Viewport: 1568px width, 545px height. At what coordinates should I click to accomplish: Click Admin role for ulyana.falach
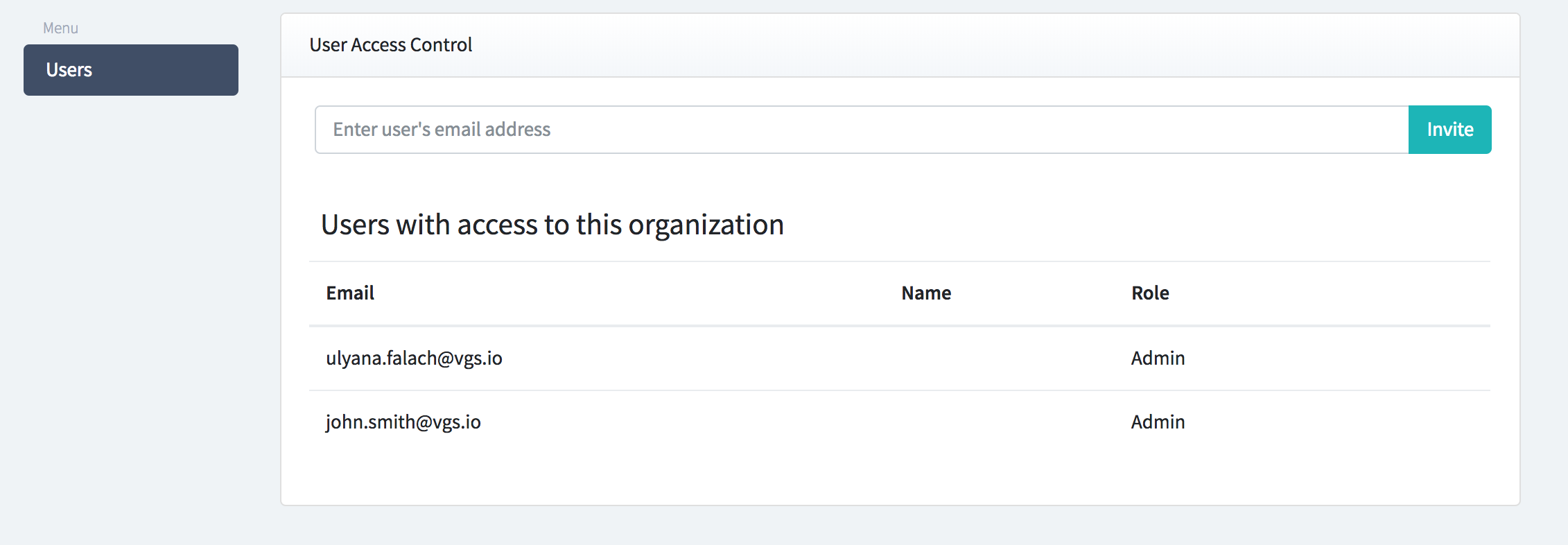1158,358
